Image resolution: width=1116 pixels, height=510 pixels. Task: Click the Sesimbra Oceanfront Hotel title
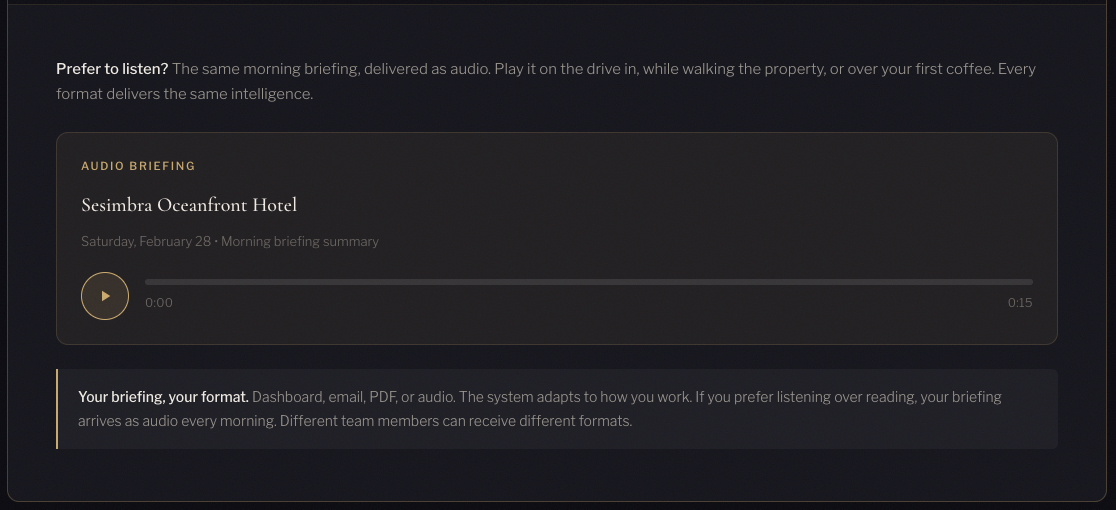189,205
